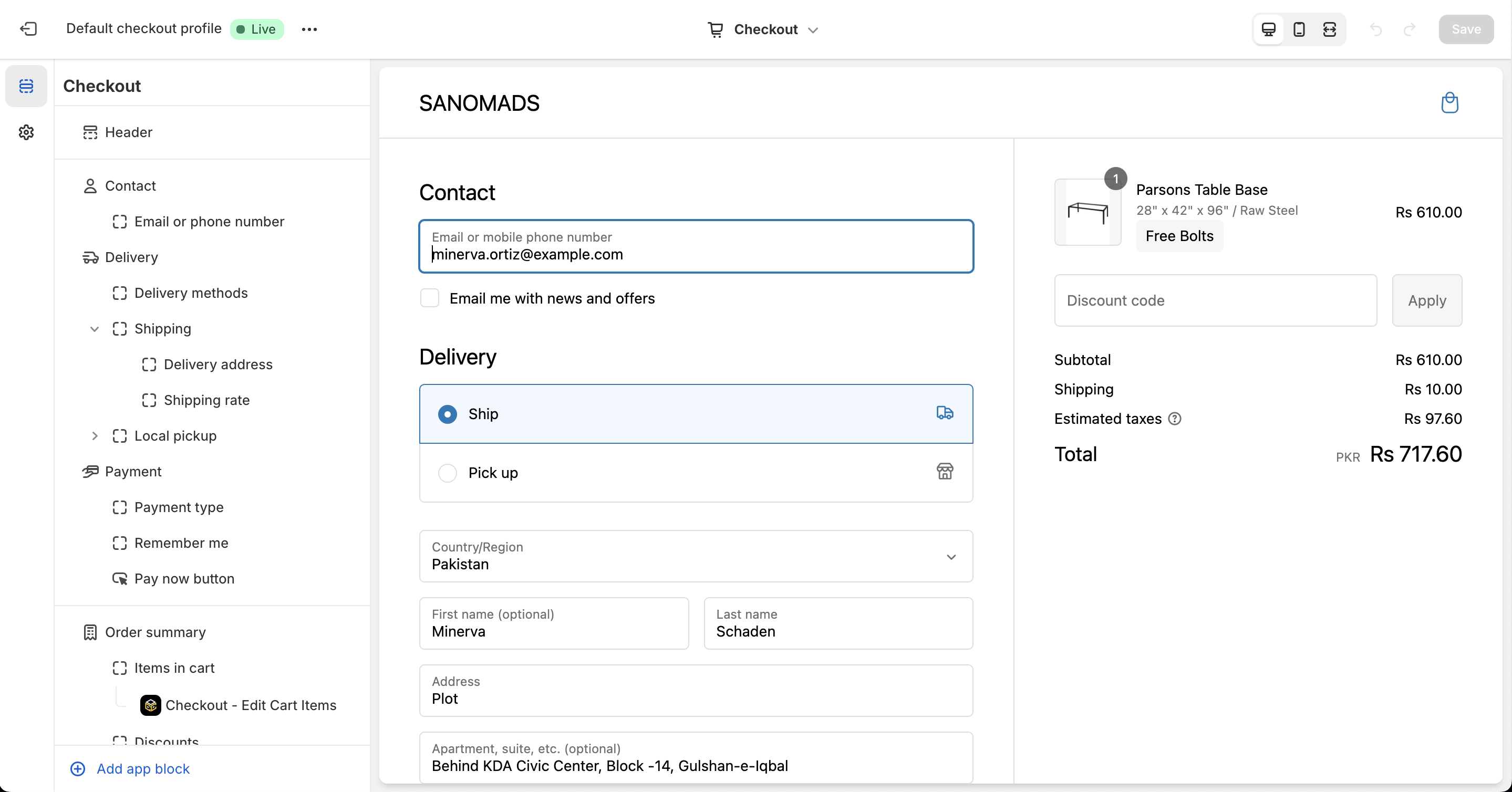
Task: Select Pay now button tree item
Action: coord(184,579)
